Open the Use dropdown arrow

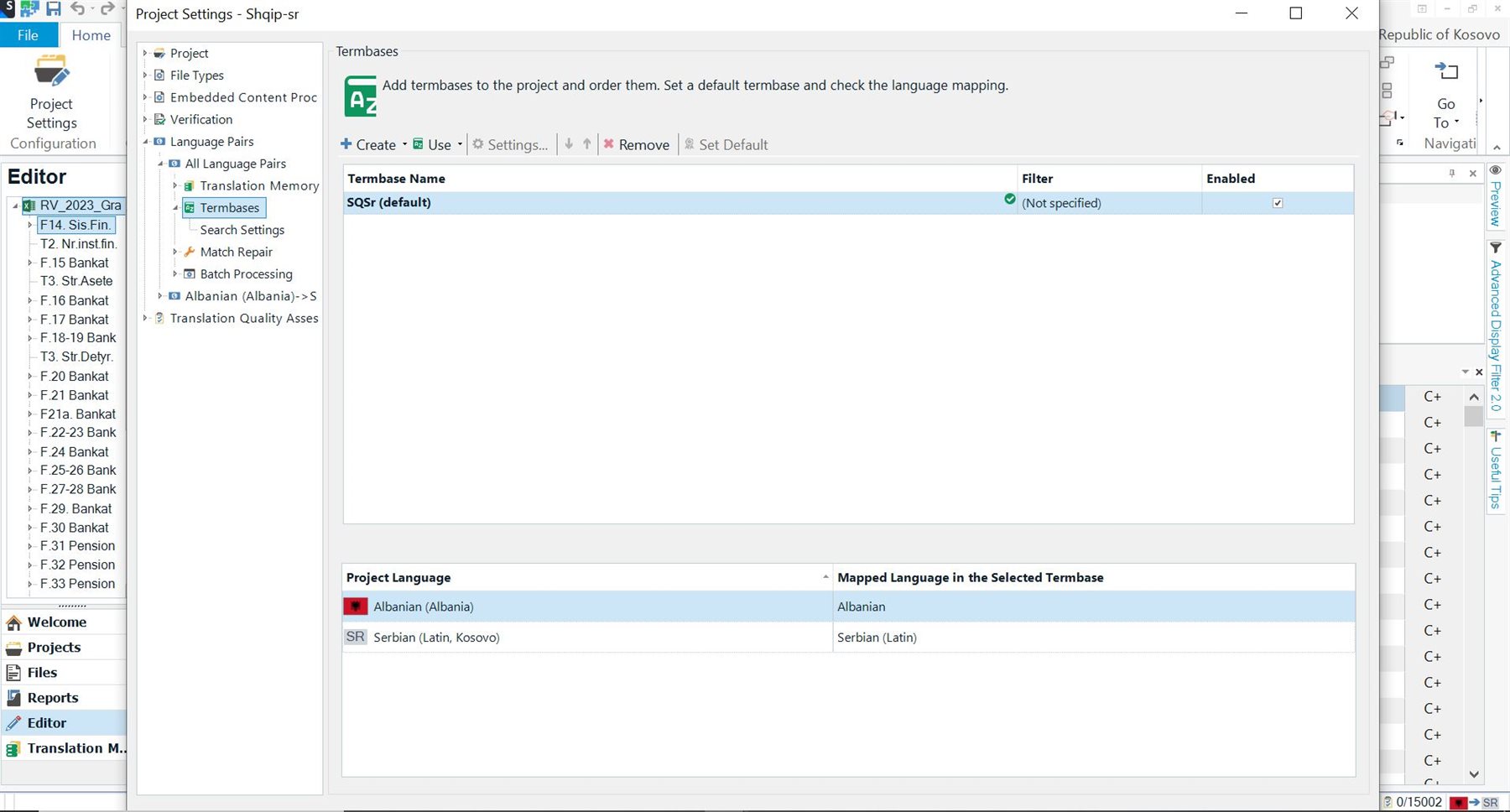coord(458,144)
